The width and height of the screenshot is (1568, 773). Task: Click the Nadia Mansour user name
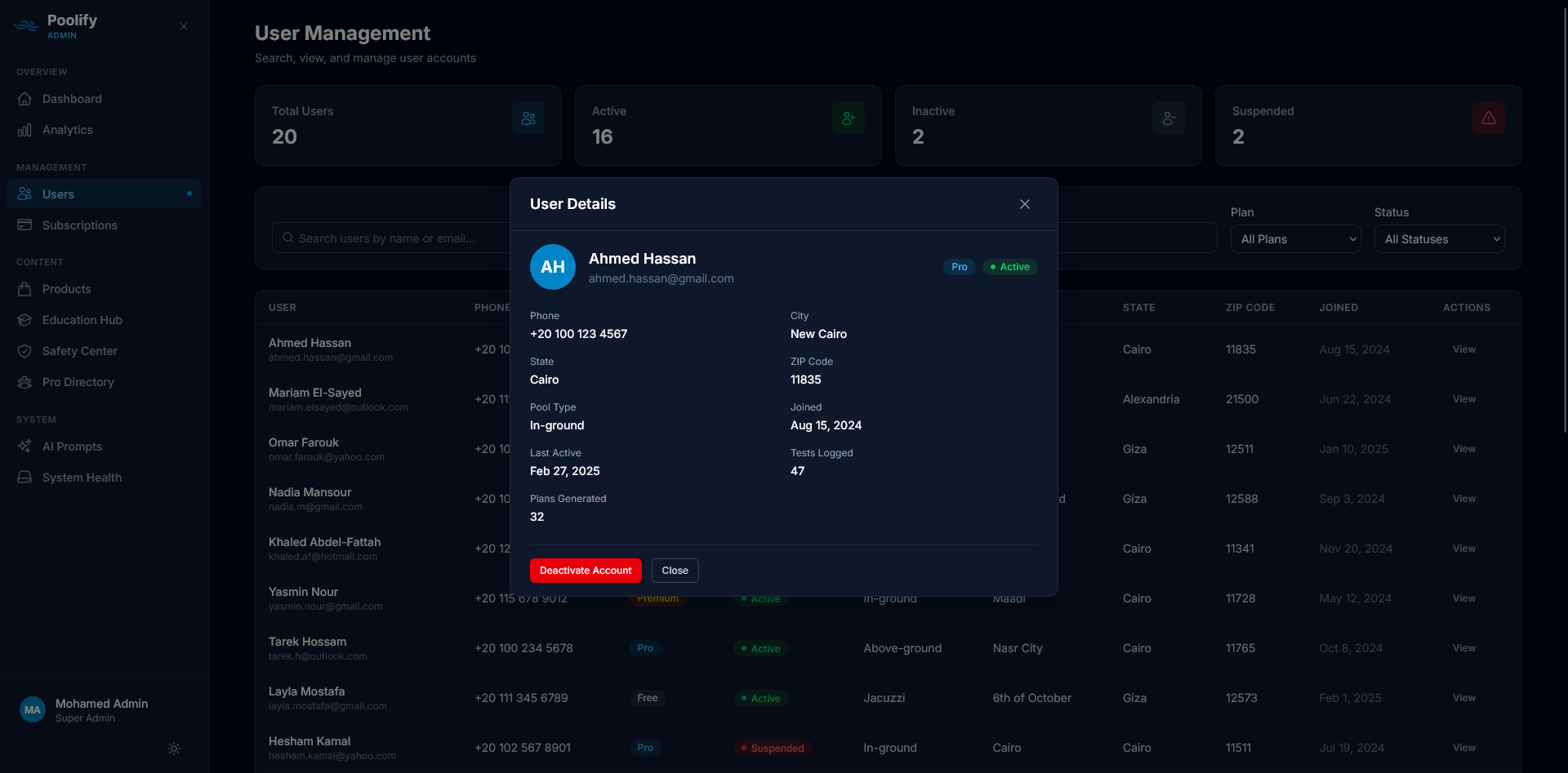point(310,492)
